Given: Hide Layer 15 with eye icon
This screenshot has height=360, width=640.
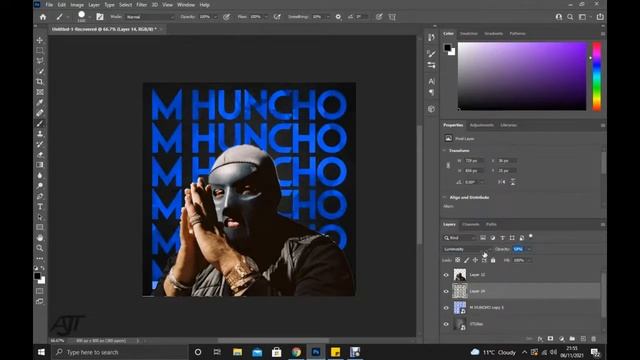Looking at the screenshot, I should pyautogui.click(x=446, y=275).
